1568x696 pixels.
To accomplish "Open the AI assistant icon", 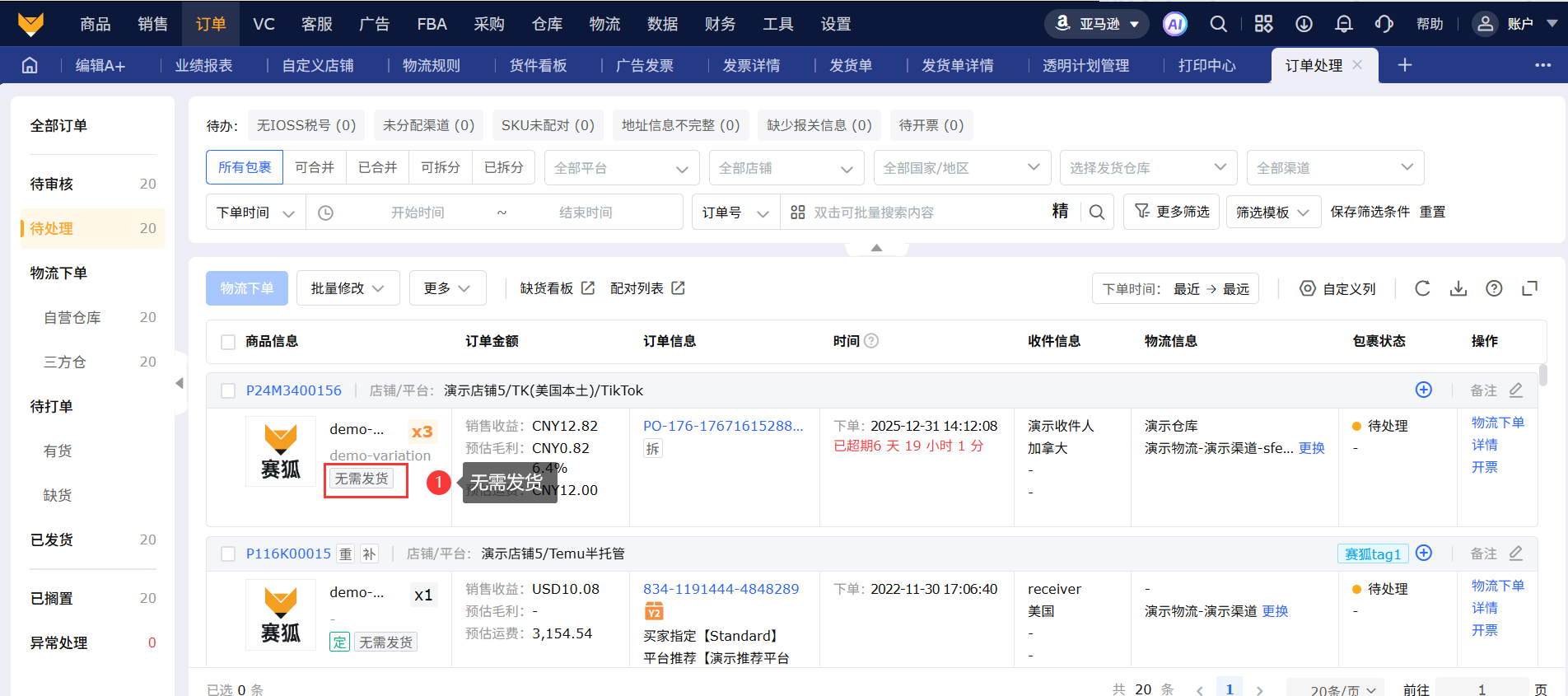I will click(x=1175, y=24).
